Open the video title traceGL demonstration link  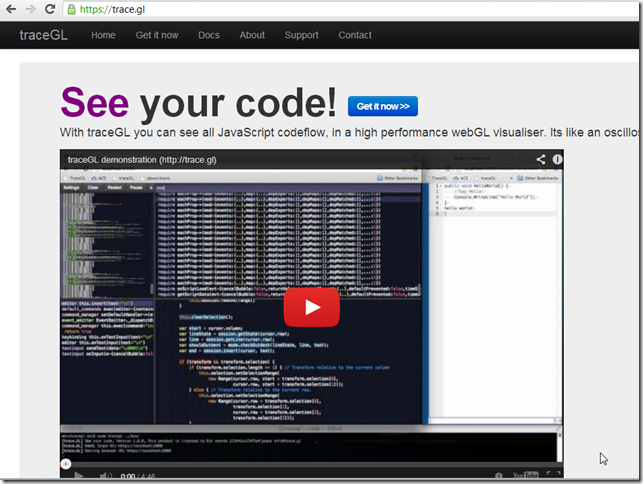pyautogui.click(x=142, y=160)
